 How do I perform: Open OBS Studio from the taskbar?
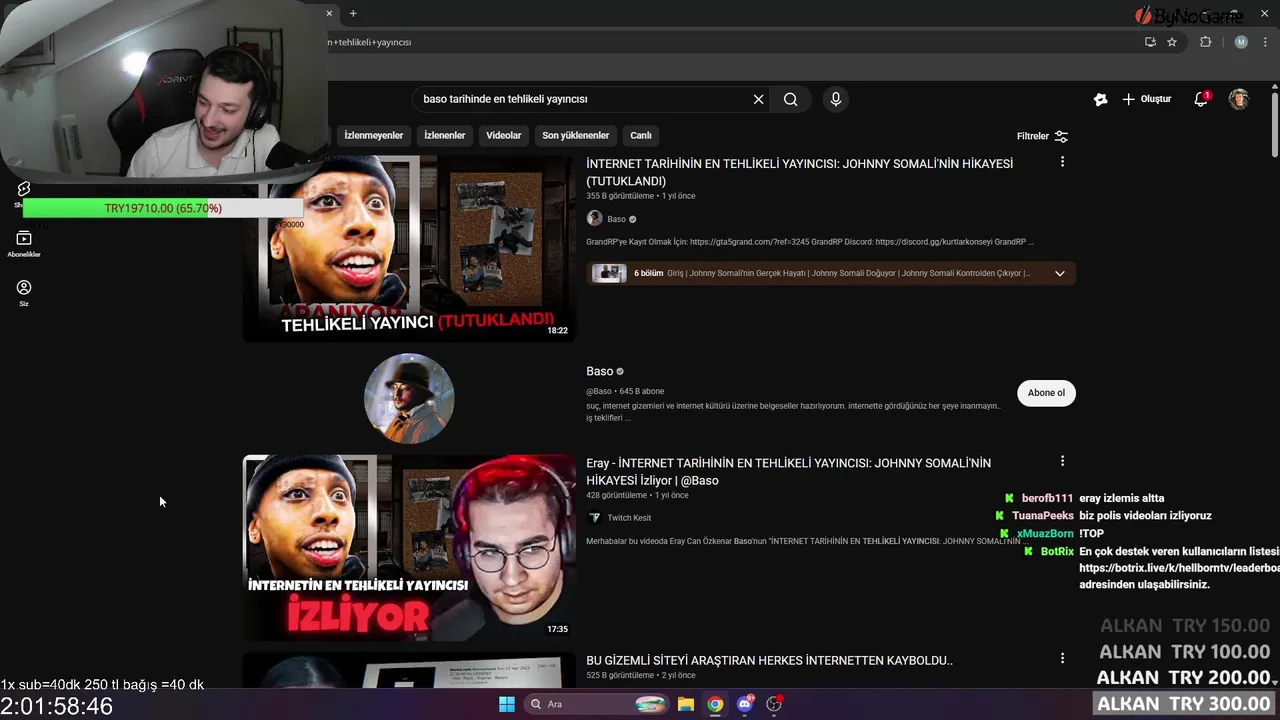pos(774,704)
